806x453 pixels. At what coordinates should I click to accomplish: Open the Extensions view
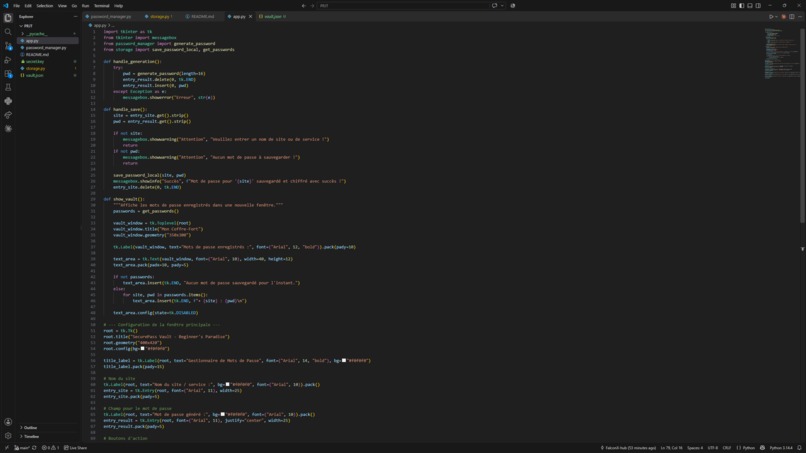pyautogui.click(x=8, y=74)
